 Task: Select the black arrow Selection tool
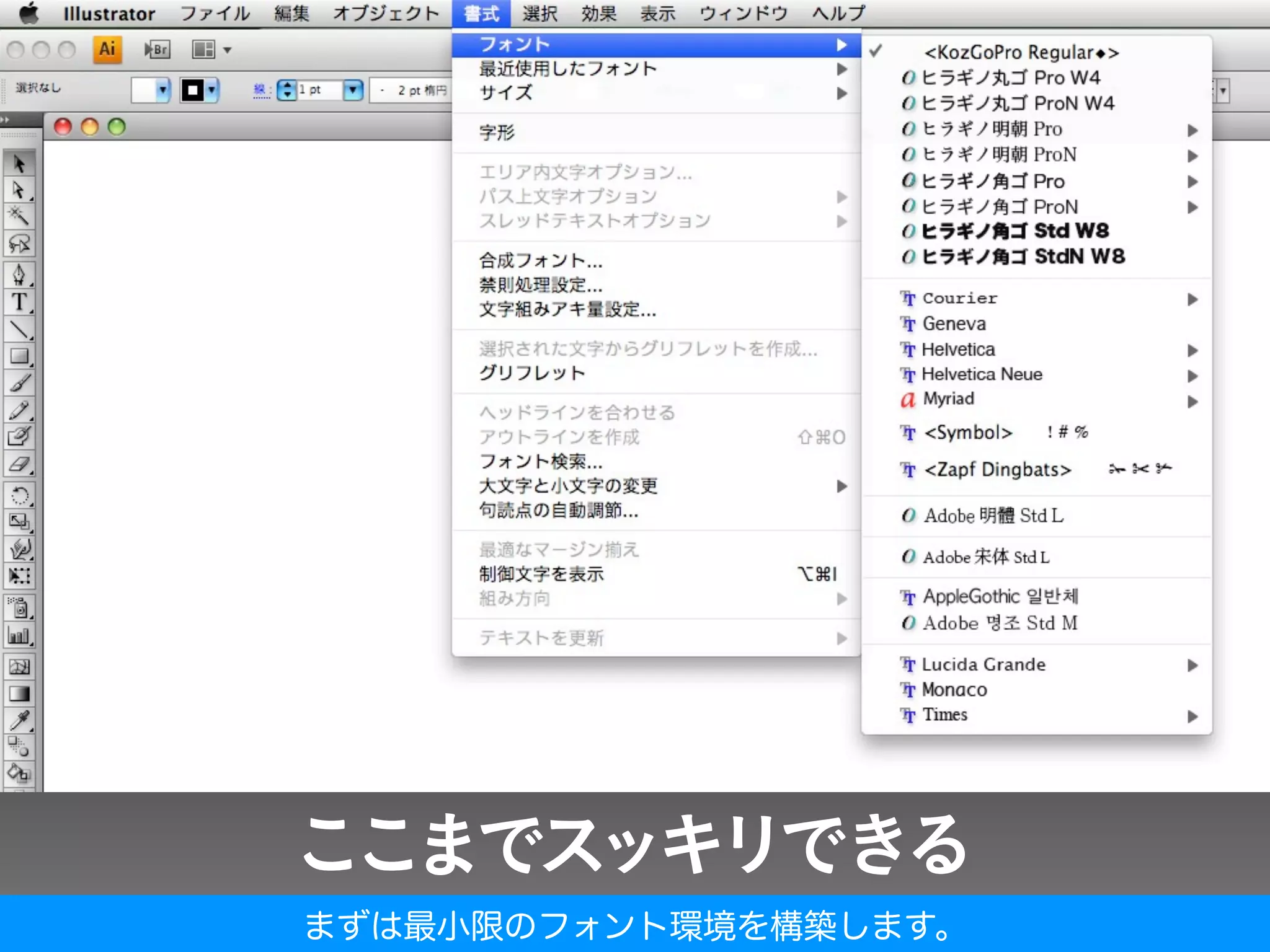19,164
